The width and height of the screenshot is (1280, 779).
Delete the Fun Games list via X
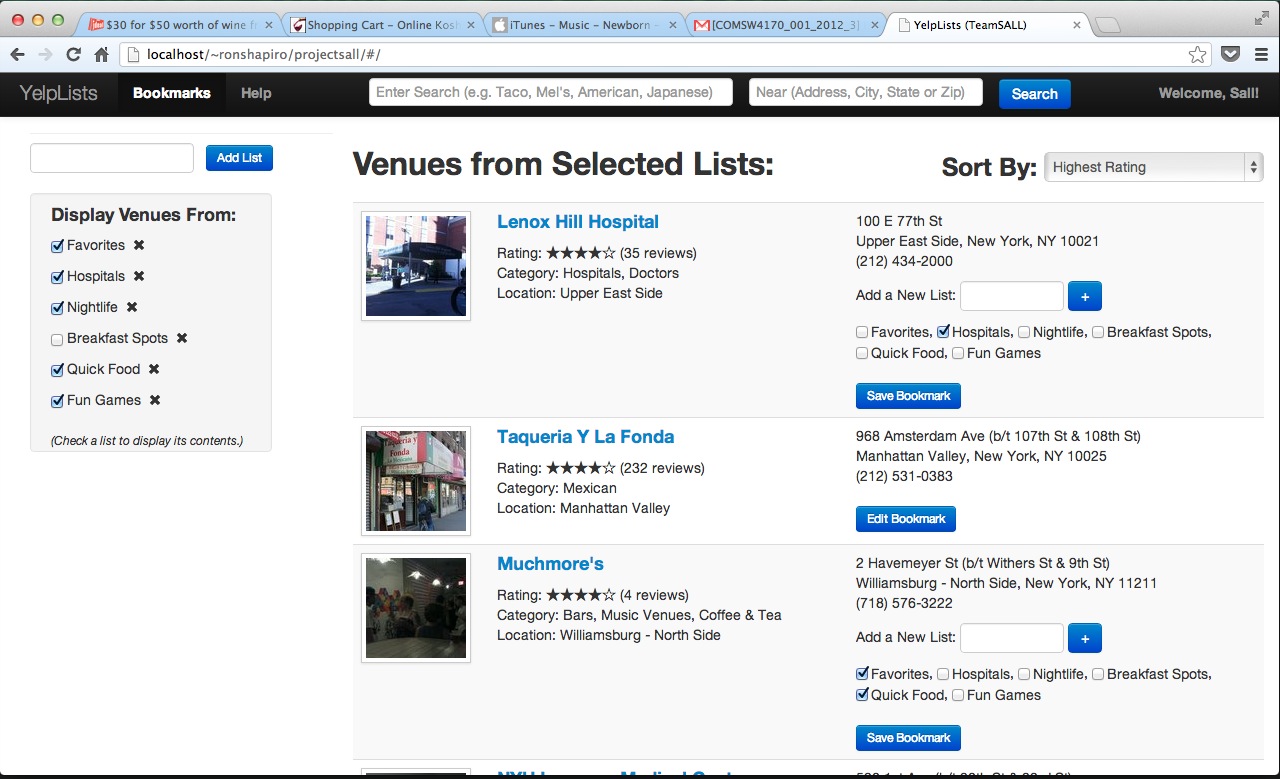tap(155, 400)
